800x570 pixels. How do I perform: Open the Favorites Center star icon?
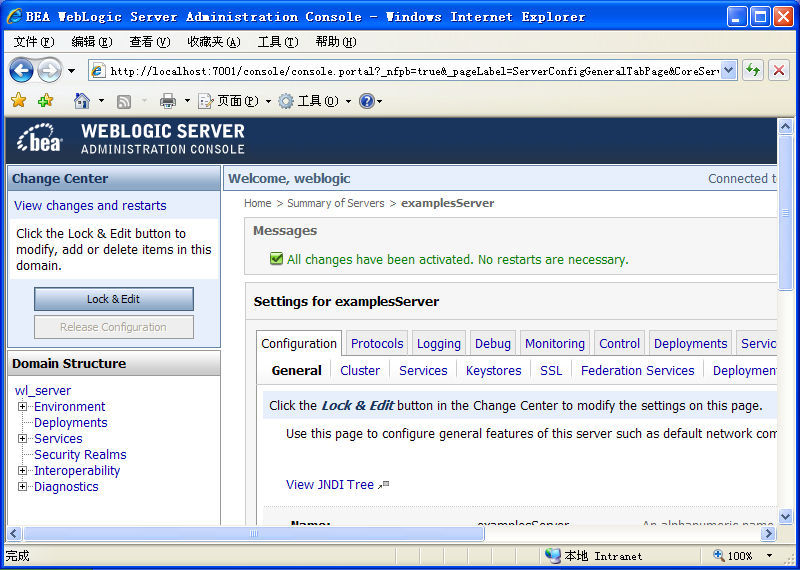(x=18, y=101)
